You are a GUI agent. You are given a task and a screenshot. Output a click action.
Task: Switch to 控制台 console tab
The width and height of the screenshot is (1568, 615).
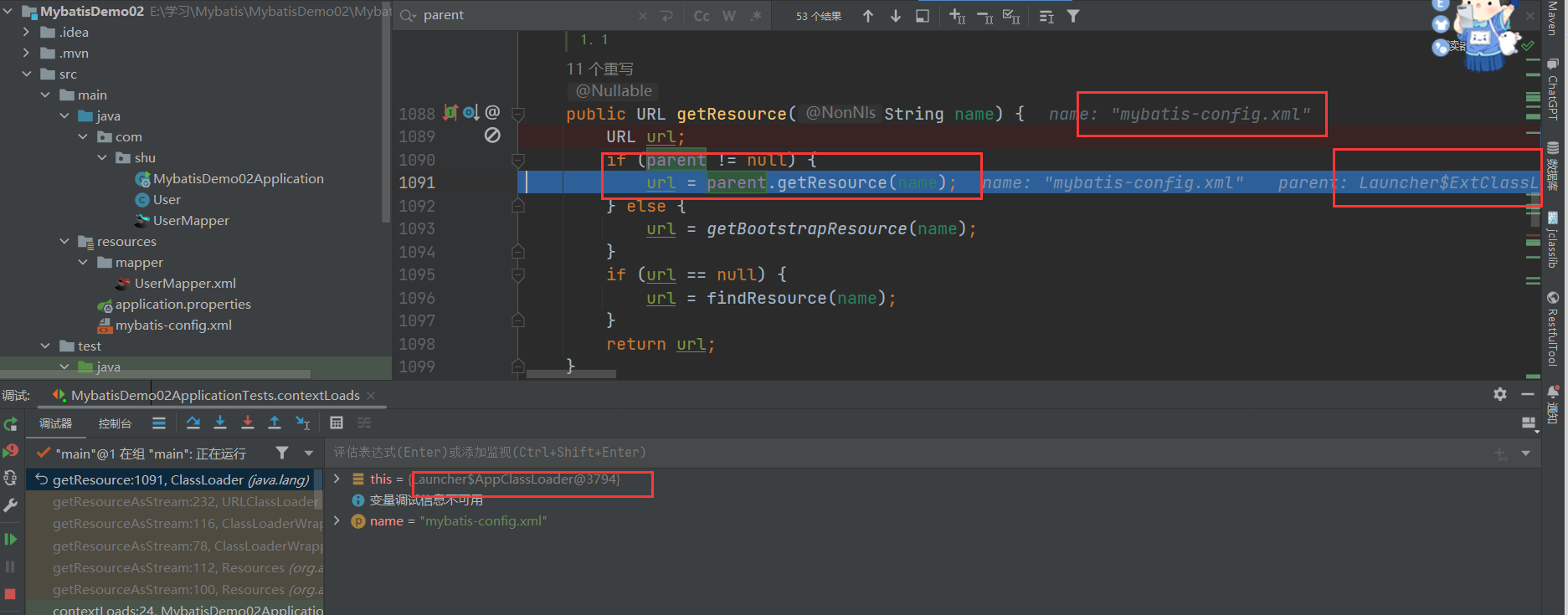(x=115, y=423)
